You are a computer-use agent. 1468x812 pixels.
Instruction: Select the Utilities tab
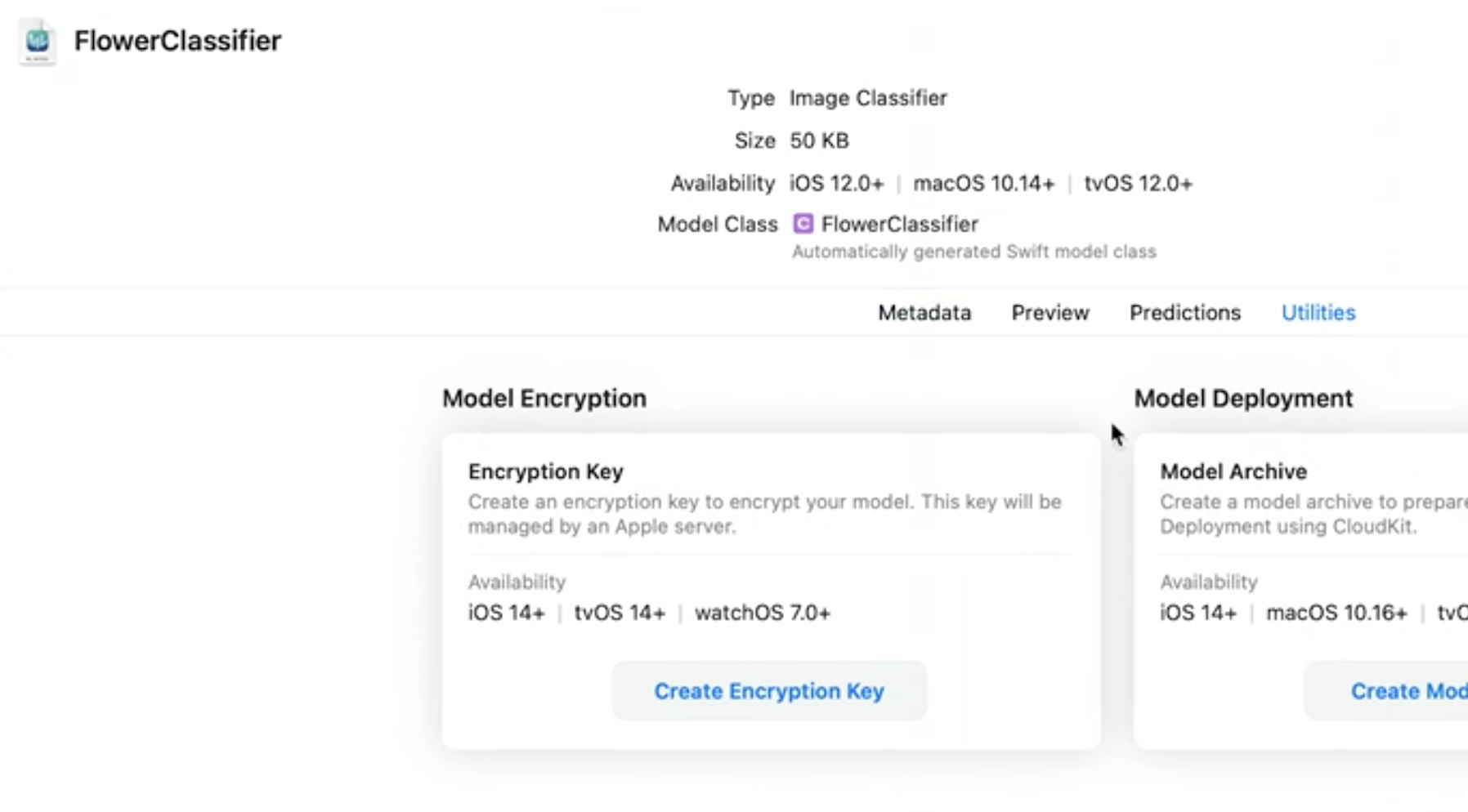[1318, 313]
